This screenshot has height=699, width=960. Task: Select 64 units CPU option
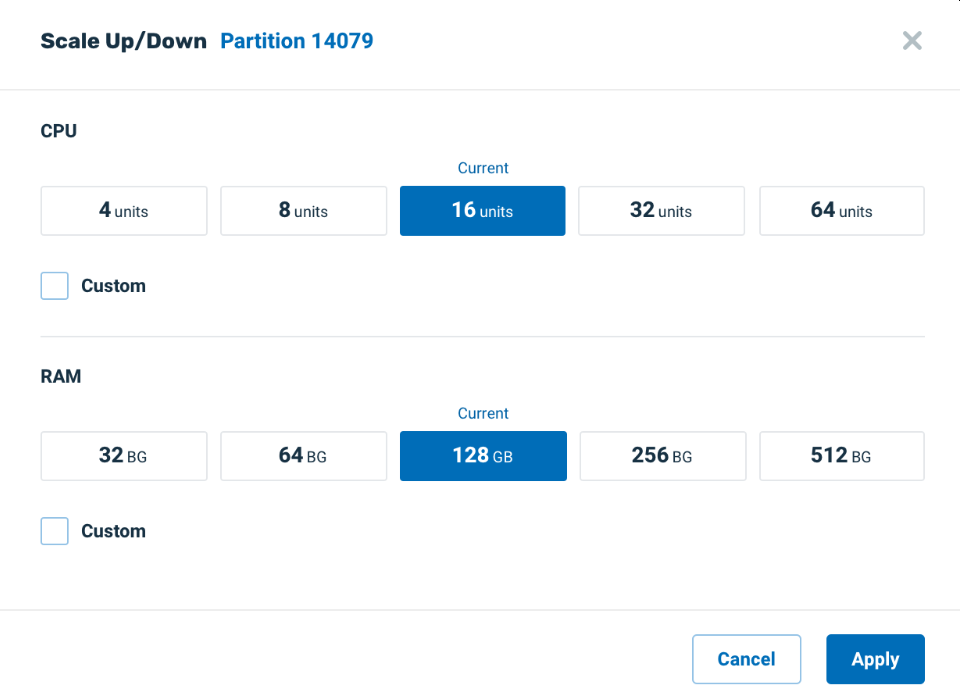coord(841,211)
